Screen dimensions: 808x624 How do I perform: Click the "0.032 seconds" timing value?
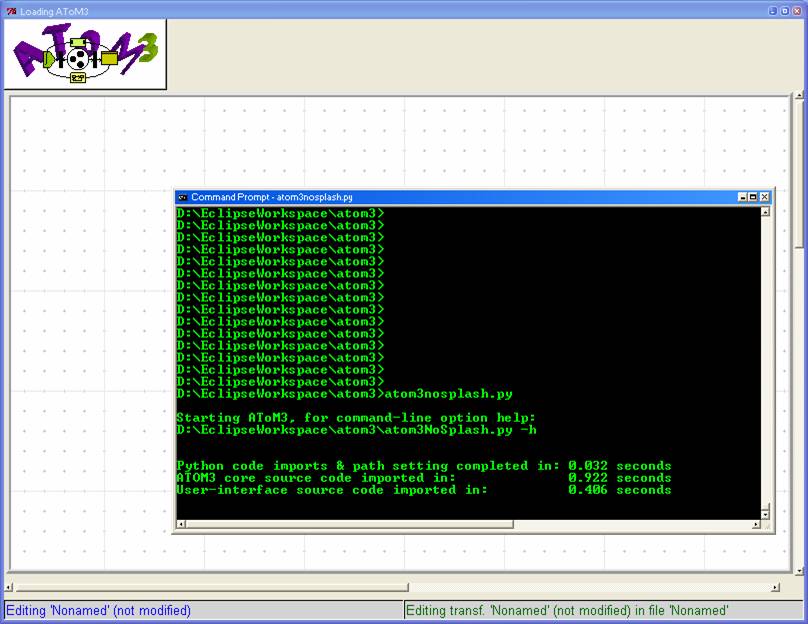(x=620, y=466)
